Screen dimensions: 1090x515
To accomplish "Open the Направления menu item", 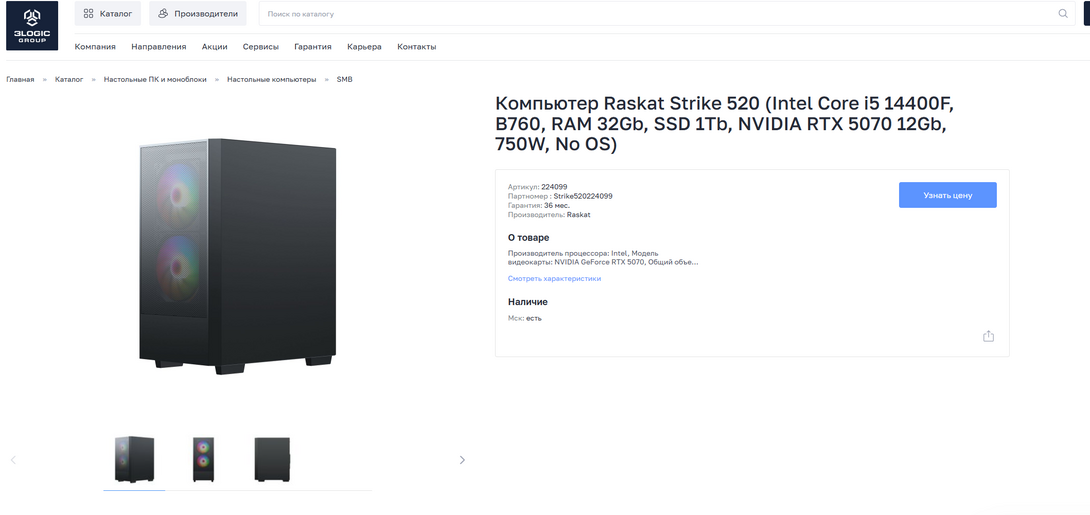I will [158, 47].
